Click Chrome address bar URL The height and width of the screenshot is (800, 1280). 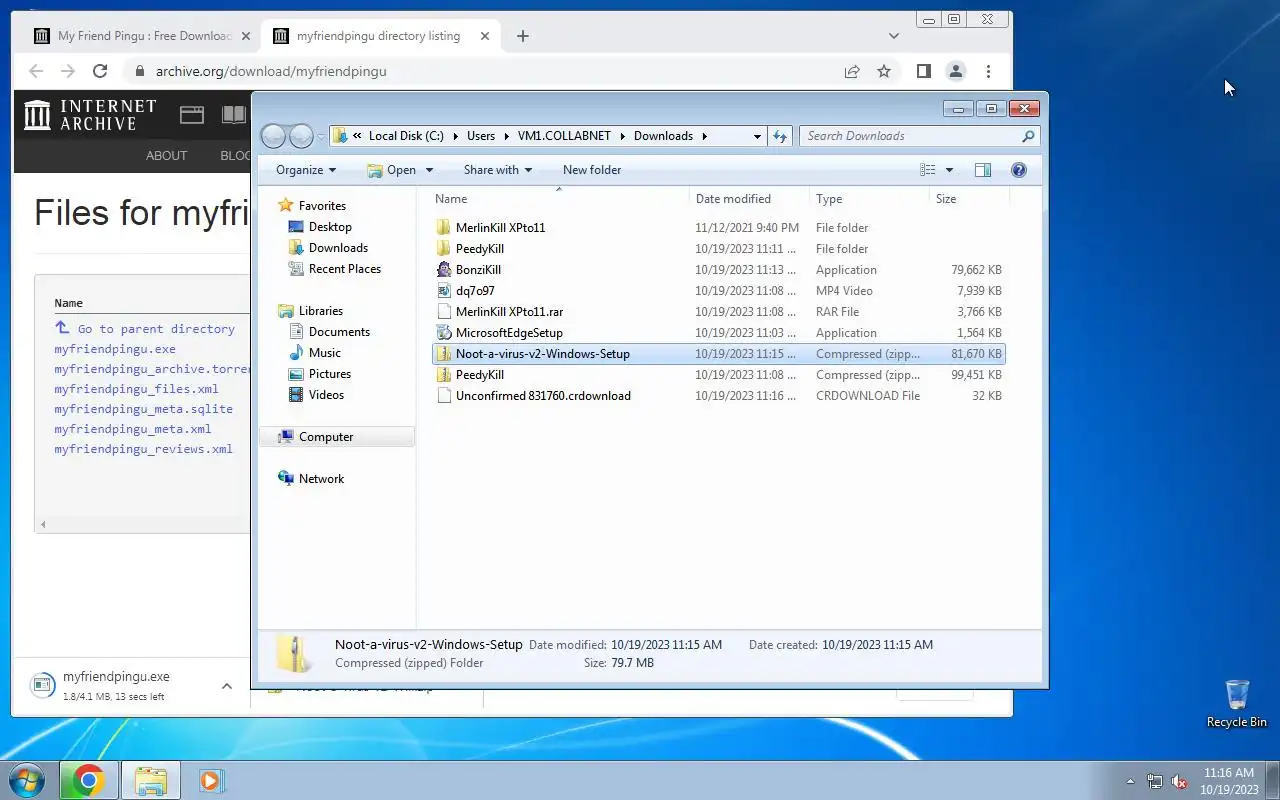pyautogui.click(x=271, y=71)
